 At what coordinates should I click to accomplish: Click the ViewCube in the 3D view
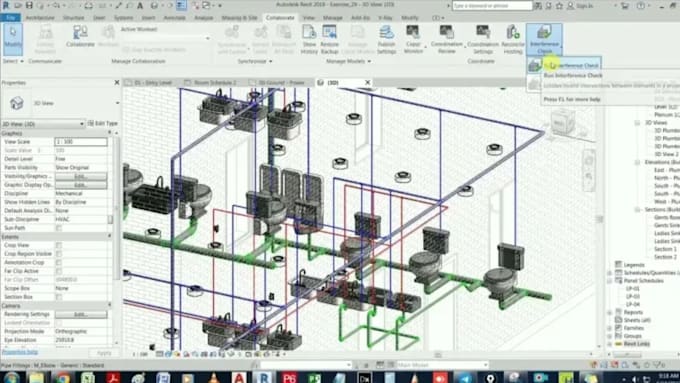563,122
